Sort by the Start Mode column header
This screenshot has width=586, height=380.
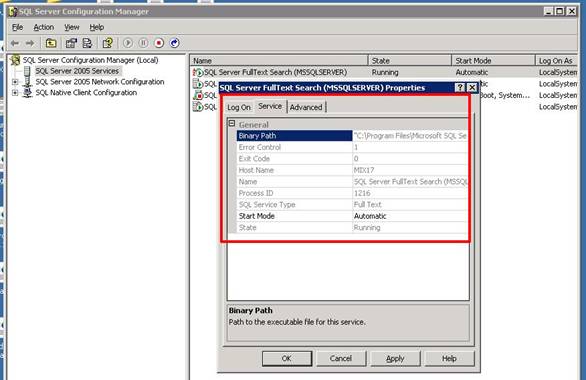pyautogui.click(x=494, y=61)
